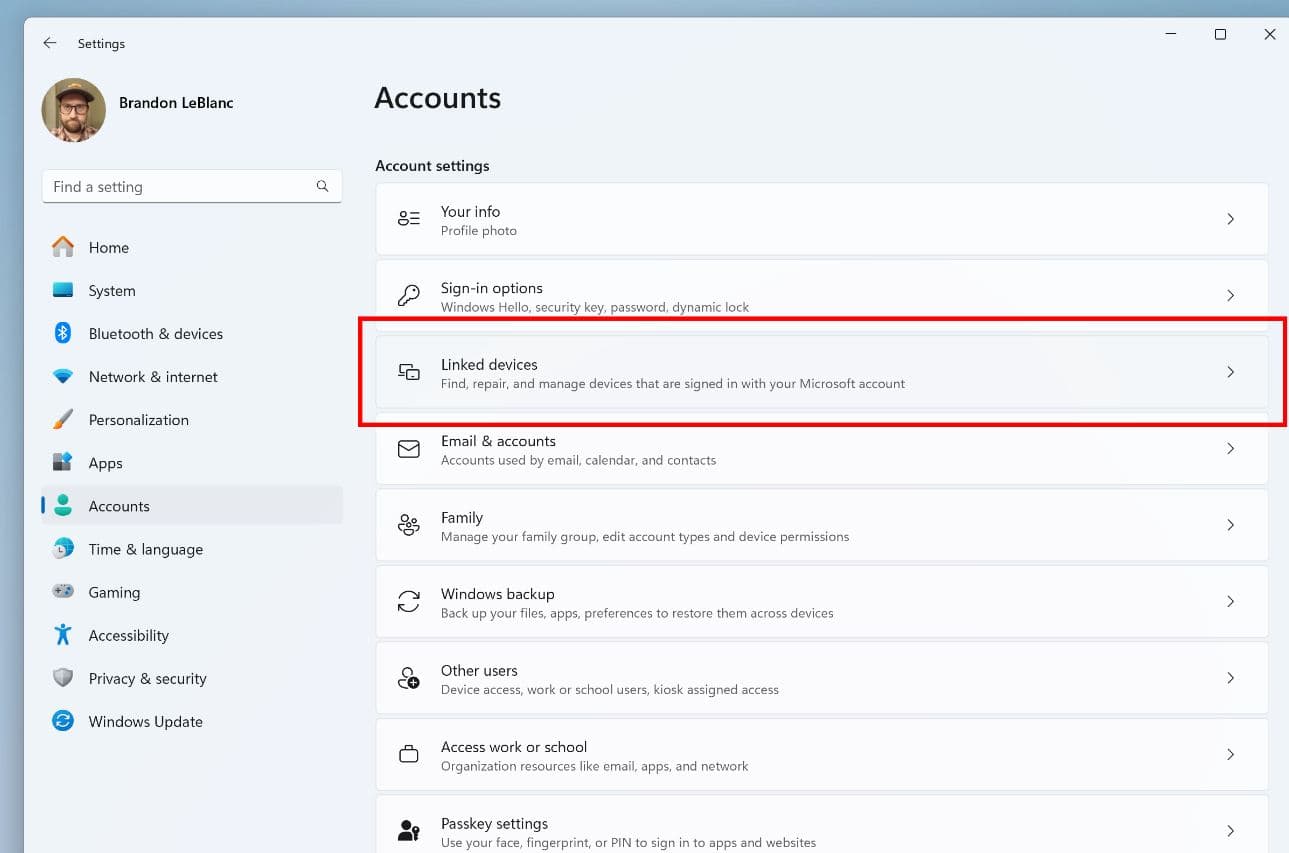Image resolution: width=1289 pixels, height=853 pixels.
Task: Click the Apps icon in sidebar
Action: click(x=63, y=463)
